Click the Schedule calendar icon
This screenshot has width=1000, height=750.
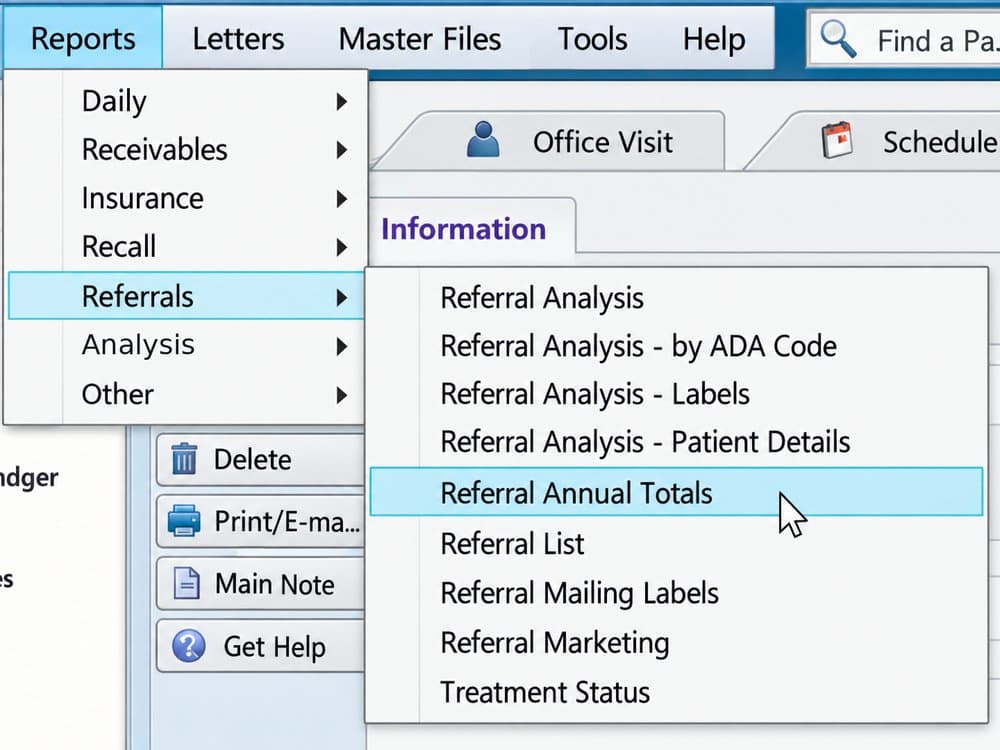coord(837,140)
